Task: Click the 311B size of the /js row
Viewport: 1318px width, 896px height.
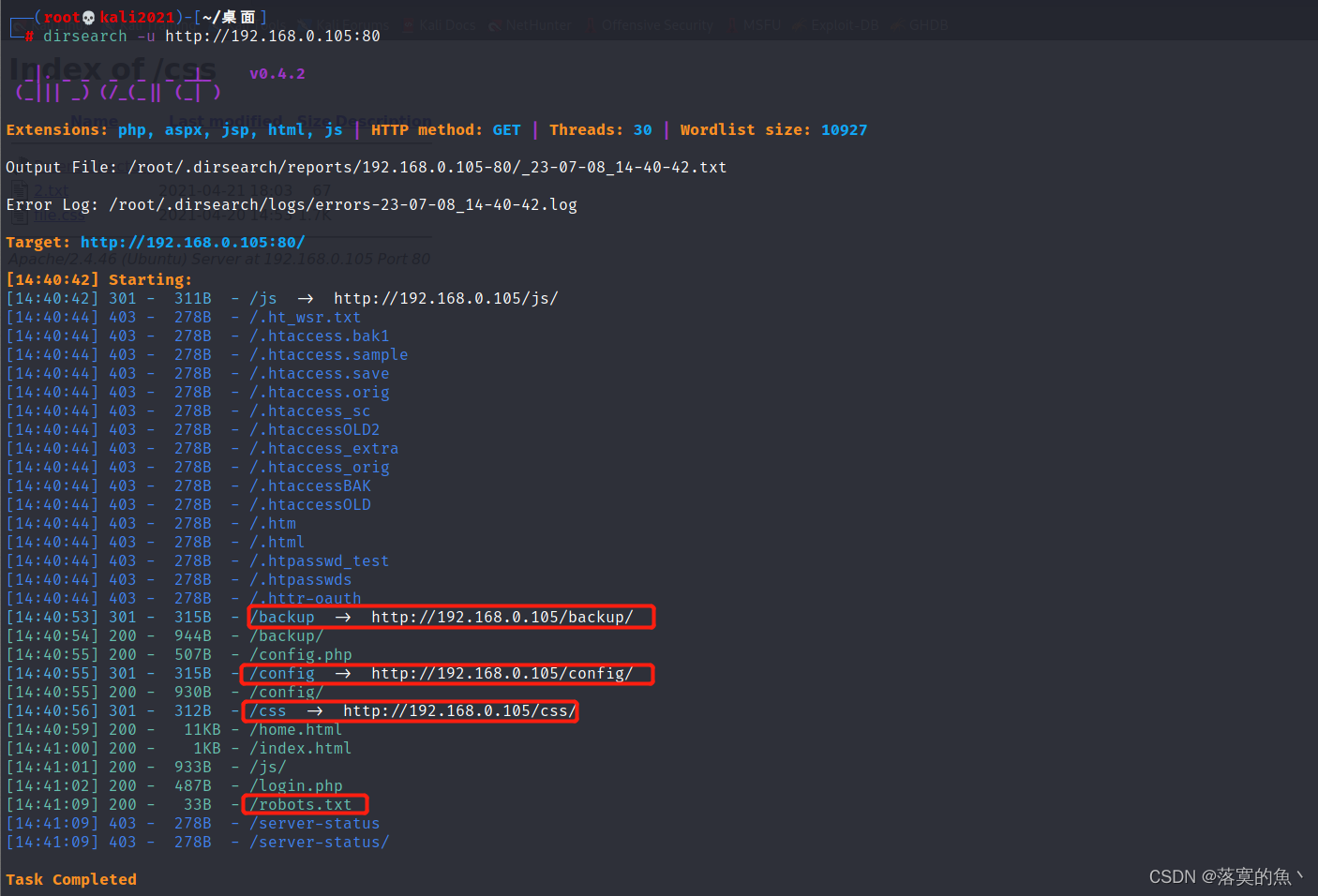Action: [193, 298]
